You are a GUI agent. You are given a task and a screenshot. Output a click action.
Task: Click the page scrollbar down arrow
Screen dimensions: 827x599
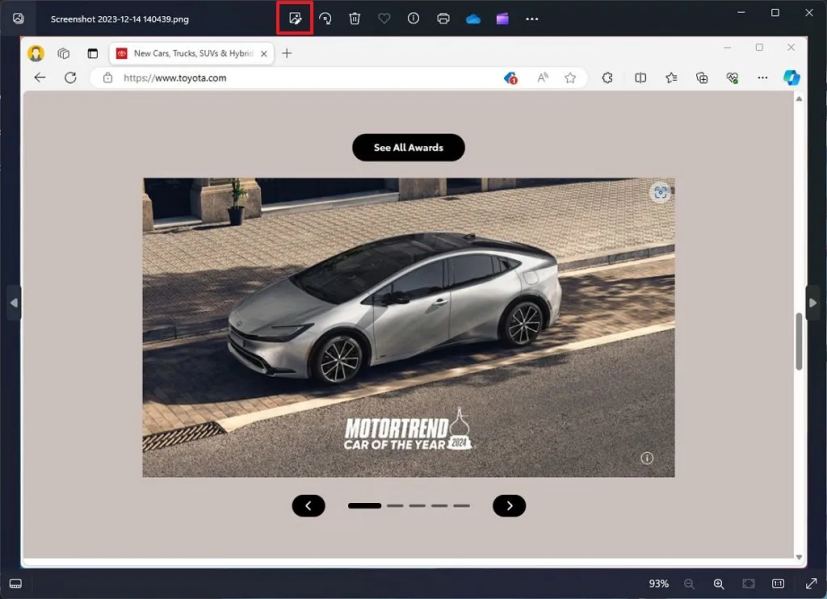[x=799, y=557]
